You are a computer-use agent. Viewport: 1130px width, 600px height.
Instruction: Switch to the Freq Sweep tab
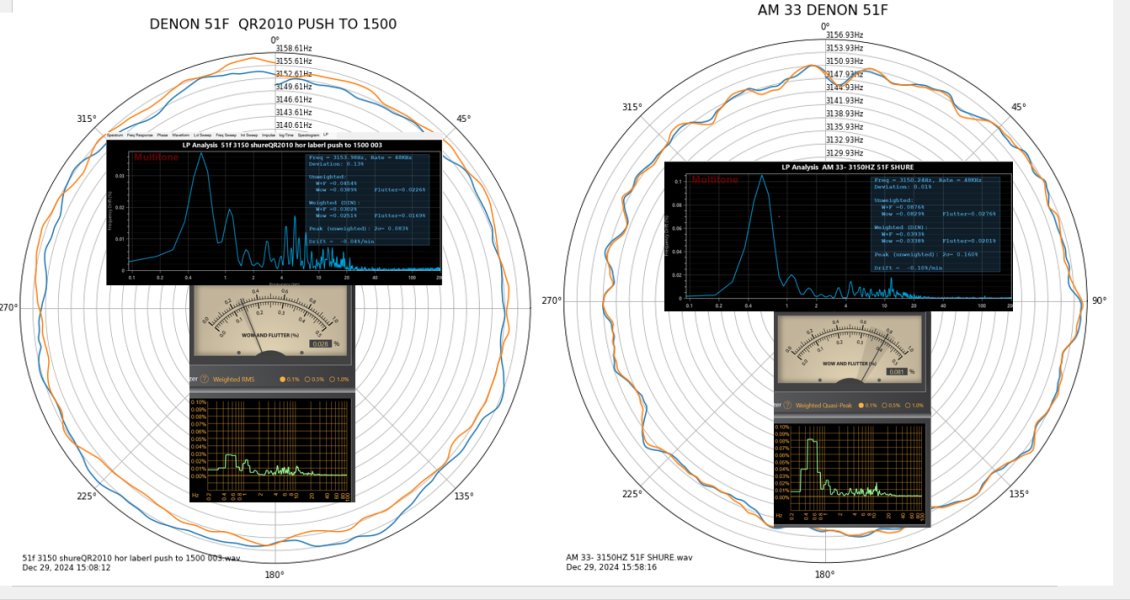point(226,135)
